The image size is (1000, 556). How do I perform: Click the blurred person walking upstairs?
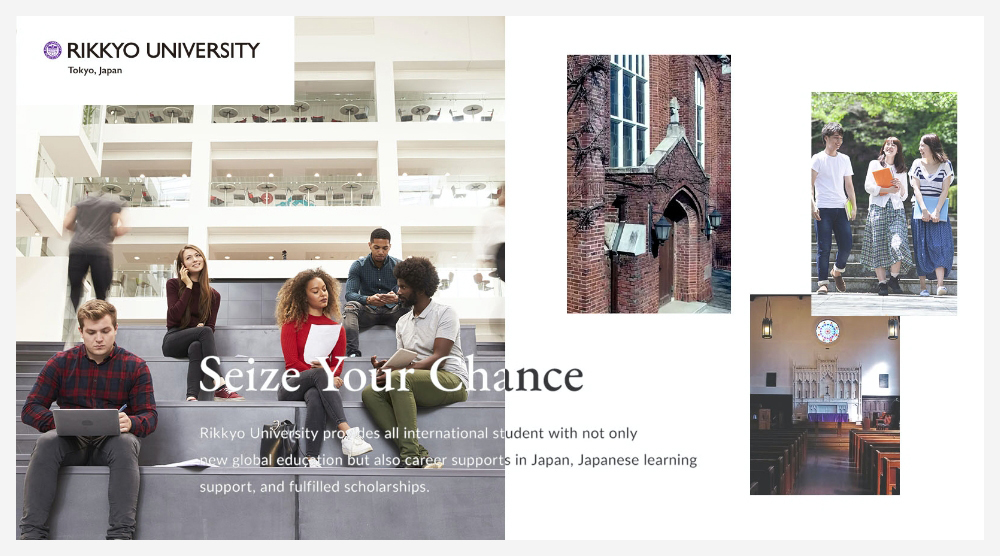coord(94,245)
